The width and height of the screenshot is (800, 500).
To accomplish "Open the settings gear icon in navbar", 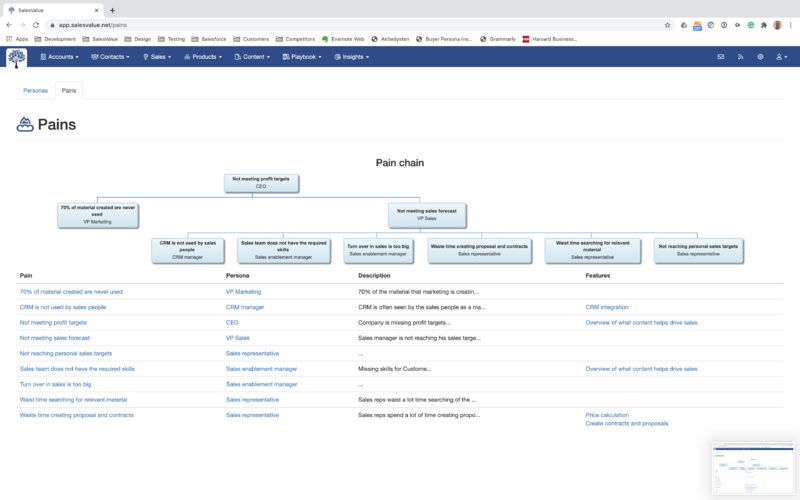I will 760,57.
